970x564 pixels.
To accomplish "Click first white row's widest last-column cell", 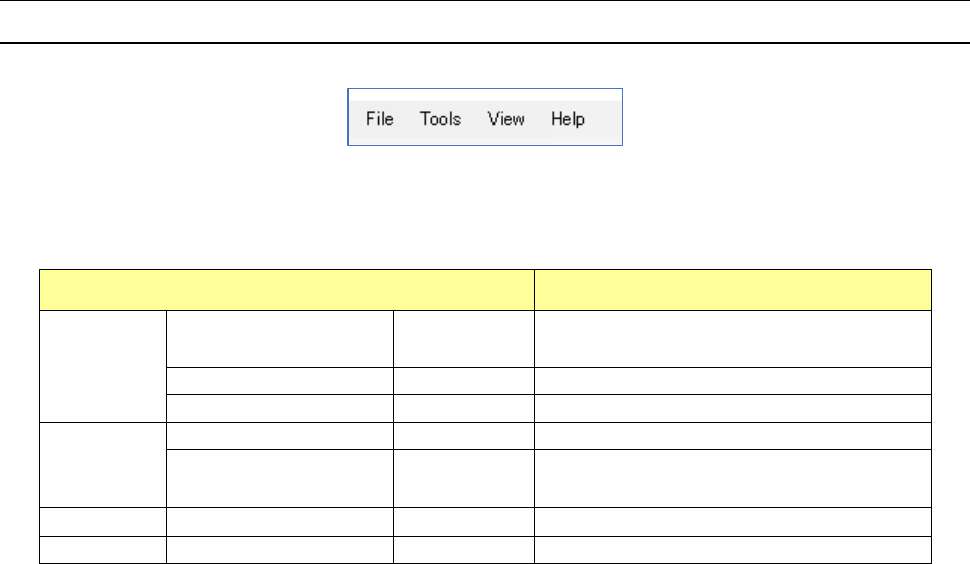I will point(733,339).
